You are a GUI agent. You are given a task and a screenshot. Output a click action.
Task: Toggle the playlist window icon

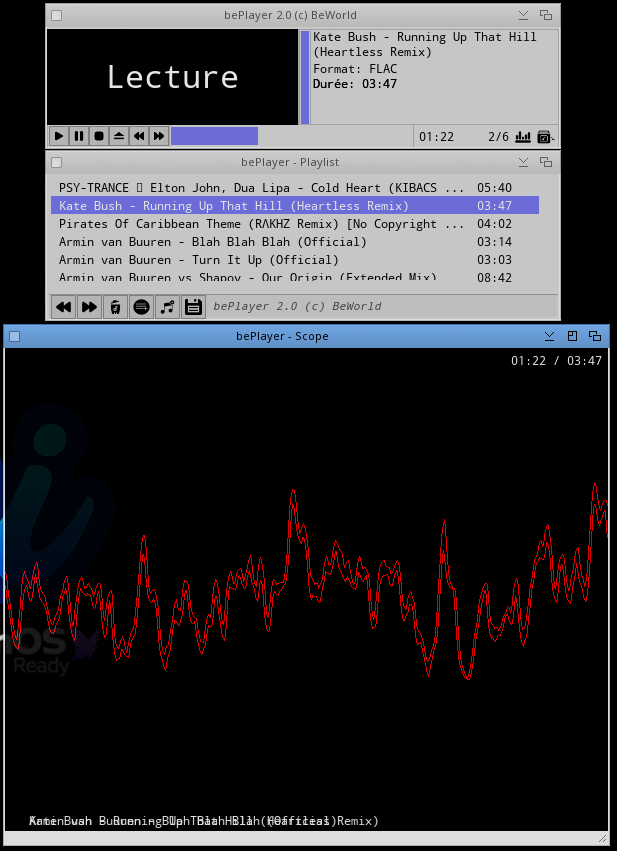(x=545, y=137)
